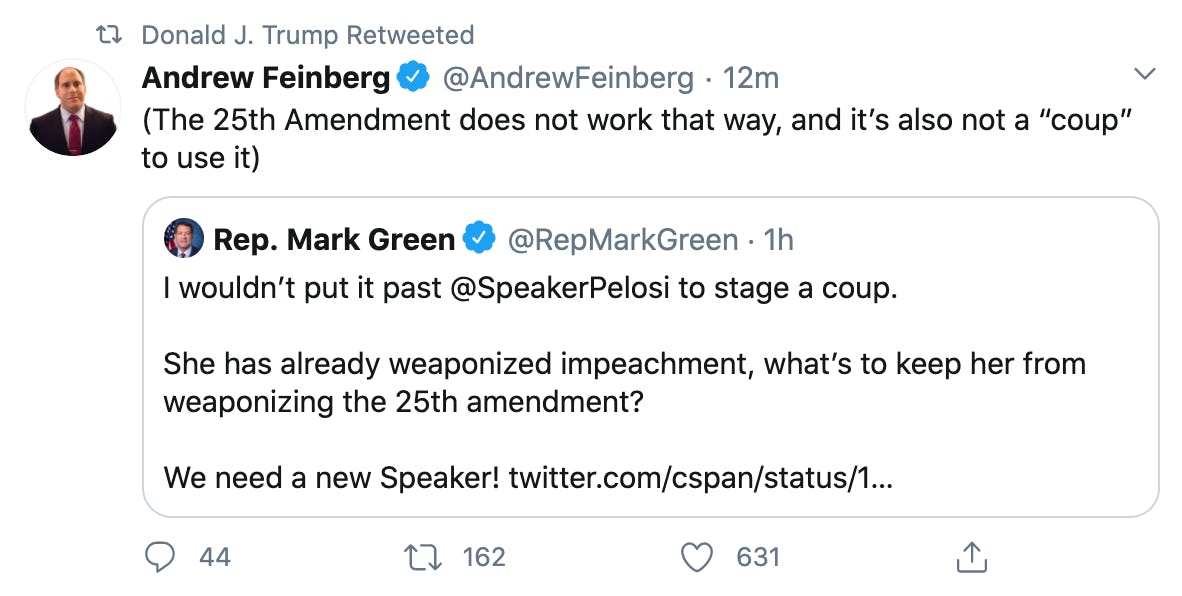
Task: Click the 631 like count
Action: tap(756, 557)
